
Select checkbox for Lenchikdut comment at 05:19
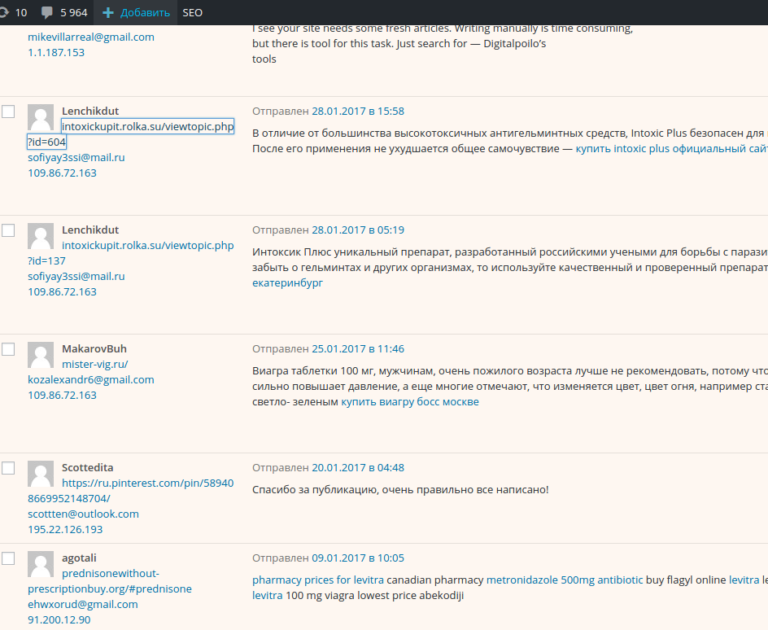8,230
